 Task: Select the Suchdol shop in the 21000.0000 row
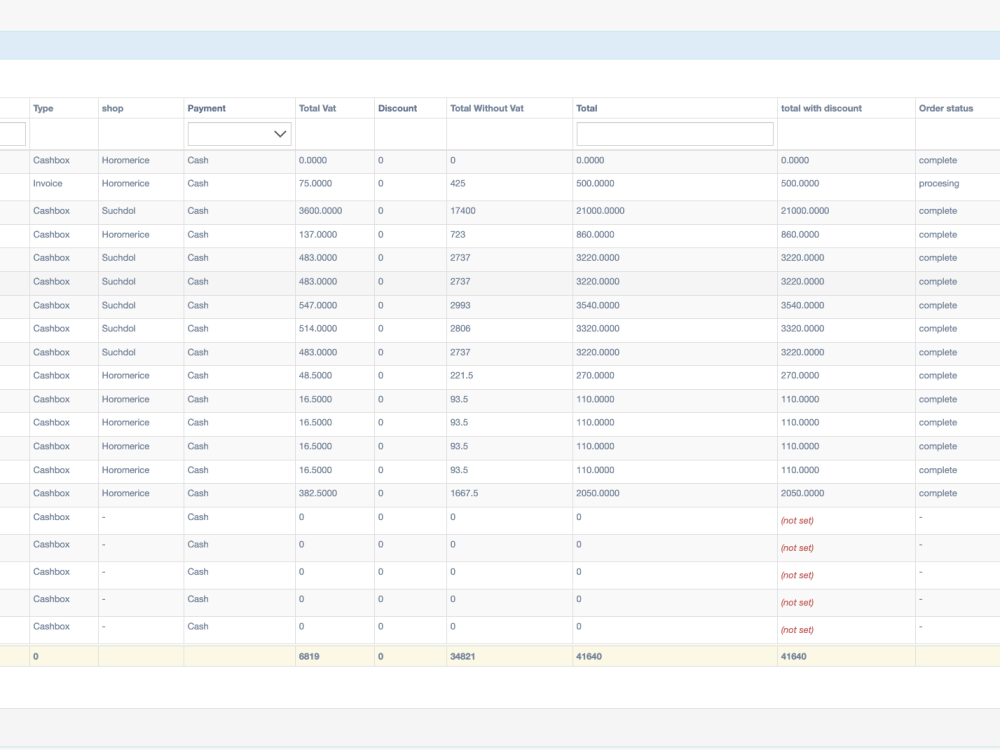point(119,211)
